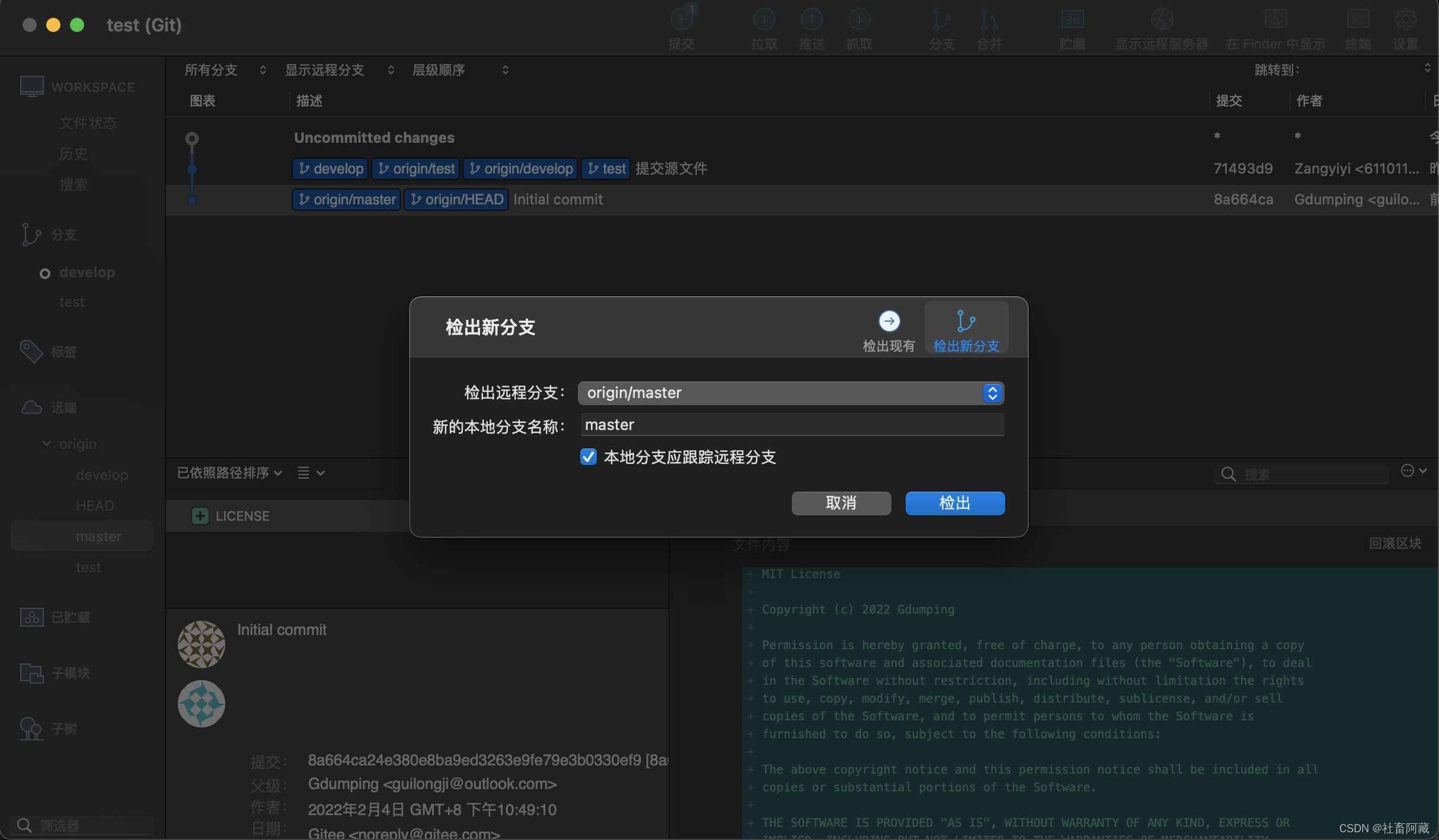Image resolution: width=1439 pixels, height=840 pixels.
Task: Click the 提交 (Commit) toolbar icon
Action: pyautogui.click(x=681, y=20)
